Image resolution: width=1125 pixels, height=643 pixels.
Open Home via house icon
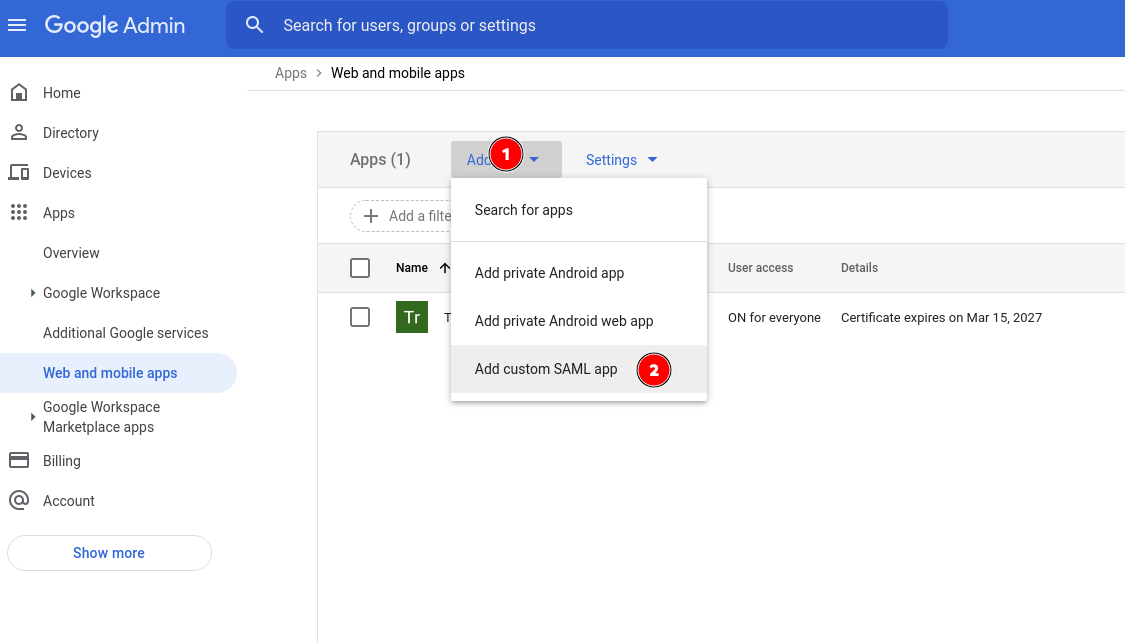[18, 93]
